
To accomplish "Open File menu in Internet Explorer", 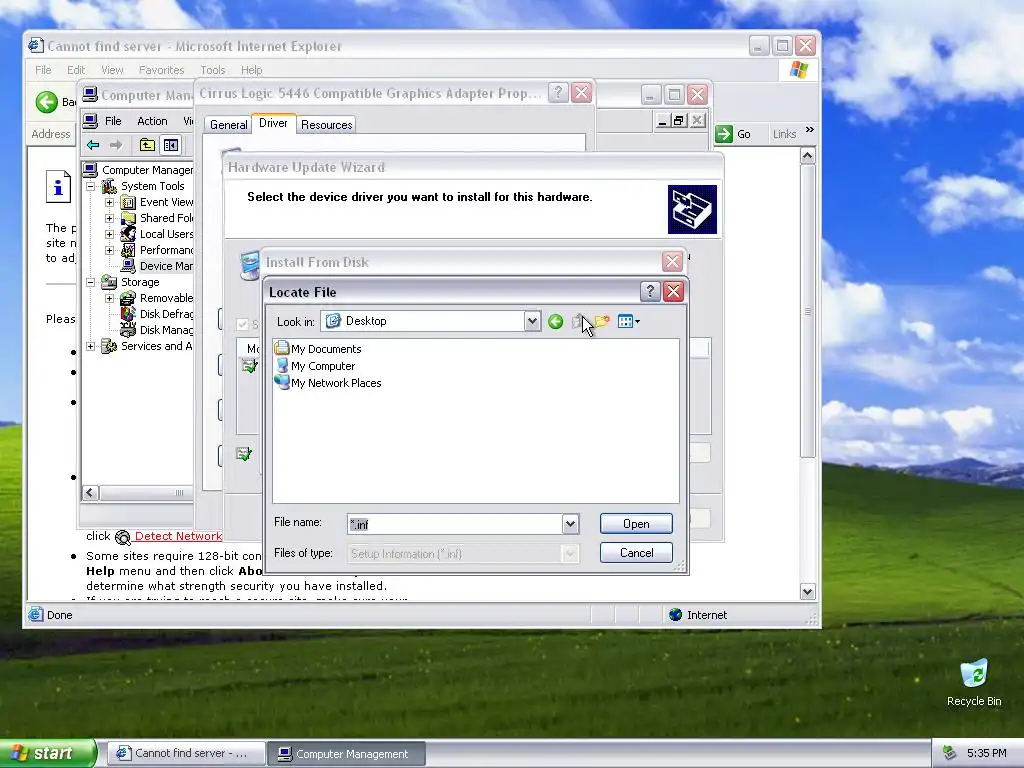I will click(x=43, y=70).
